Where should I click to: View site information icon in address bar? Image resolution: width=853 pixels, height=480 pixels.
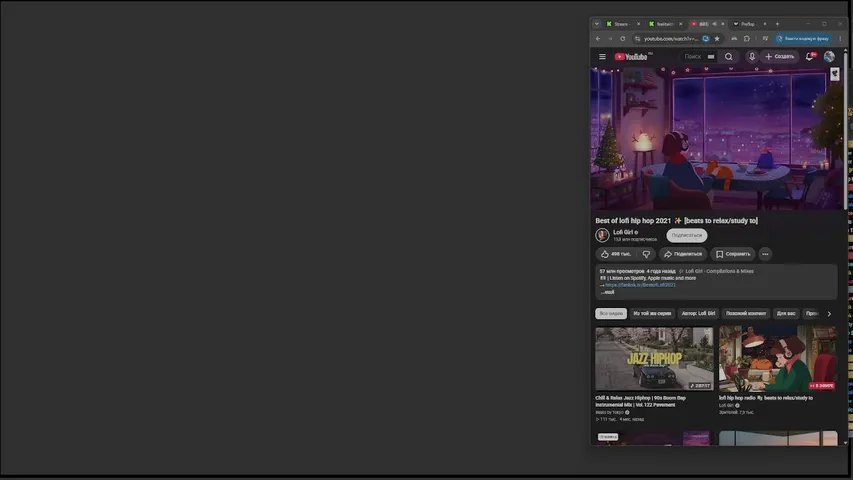(x=637, y=39)
